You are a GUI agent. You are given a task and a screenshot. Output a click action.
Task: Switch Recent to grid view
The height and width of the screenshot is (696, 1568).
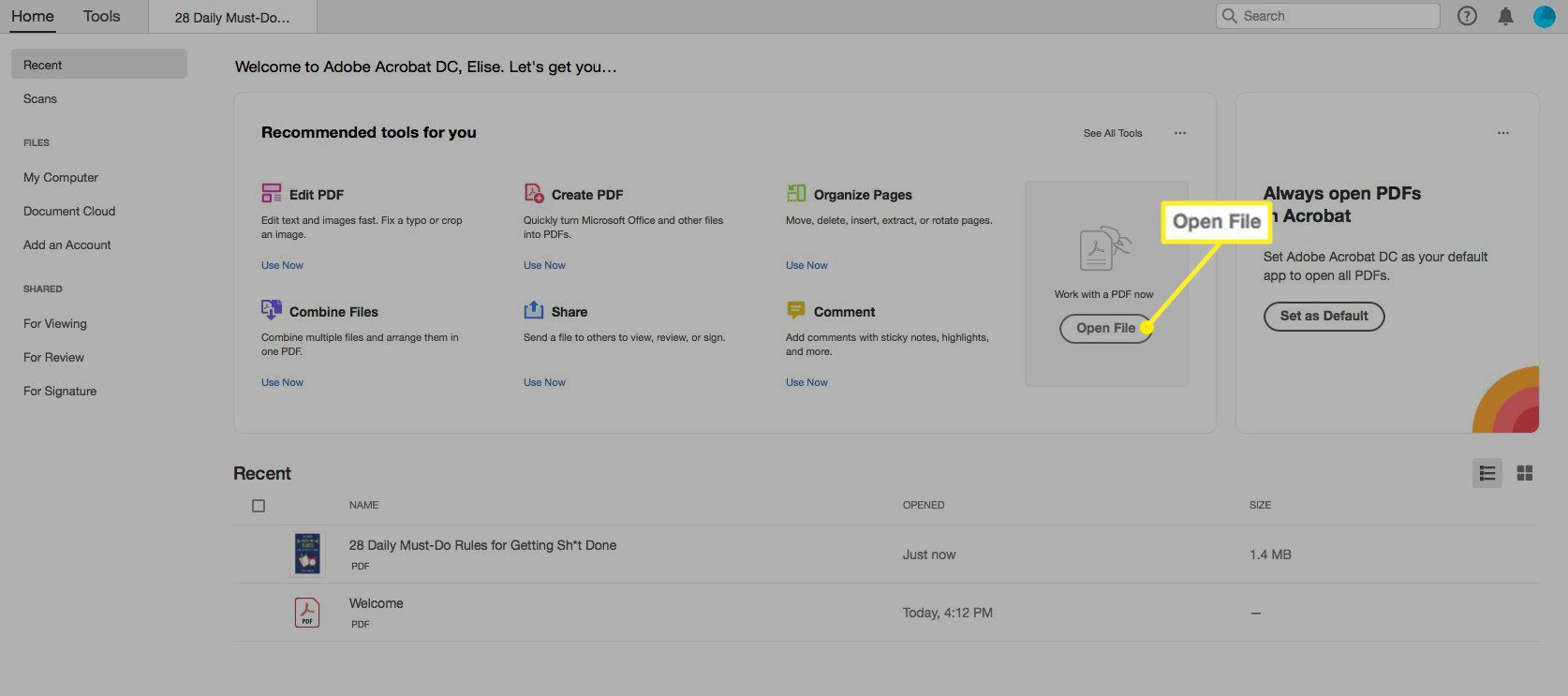coord(1525,473)
